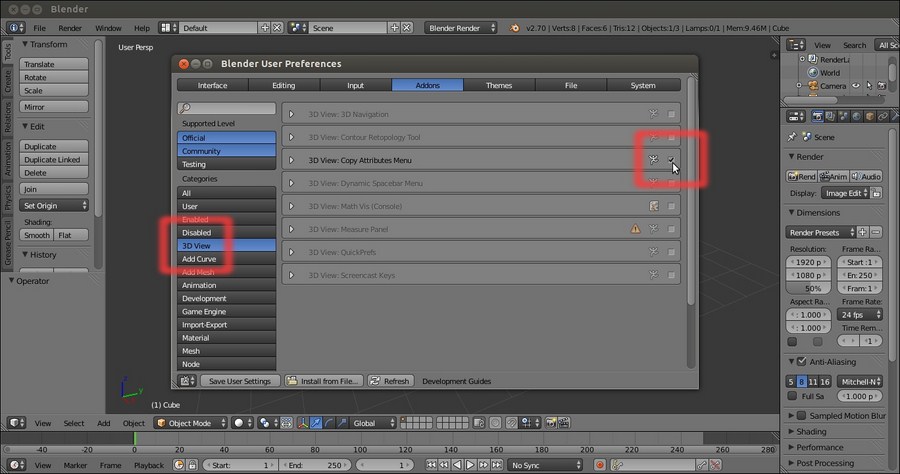
Task: Click the Screencast Keys community icon
Action: coord(653,275)
